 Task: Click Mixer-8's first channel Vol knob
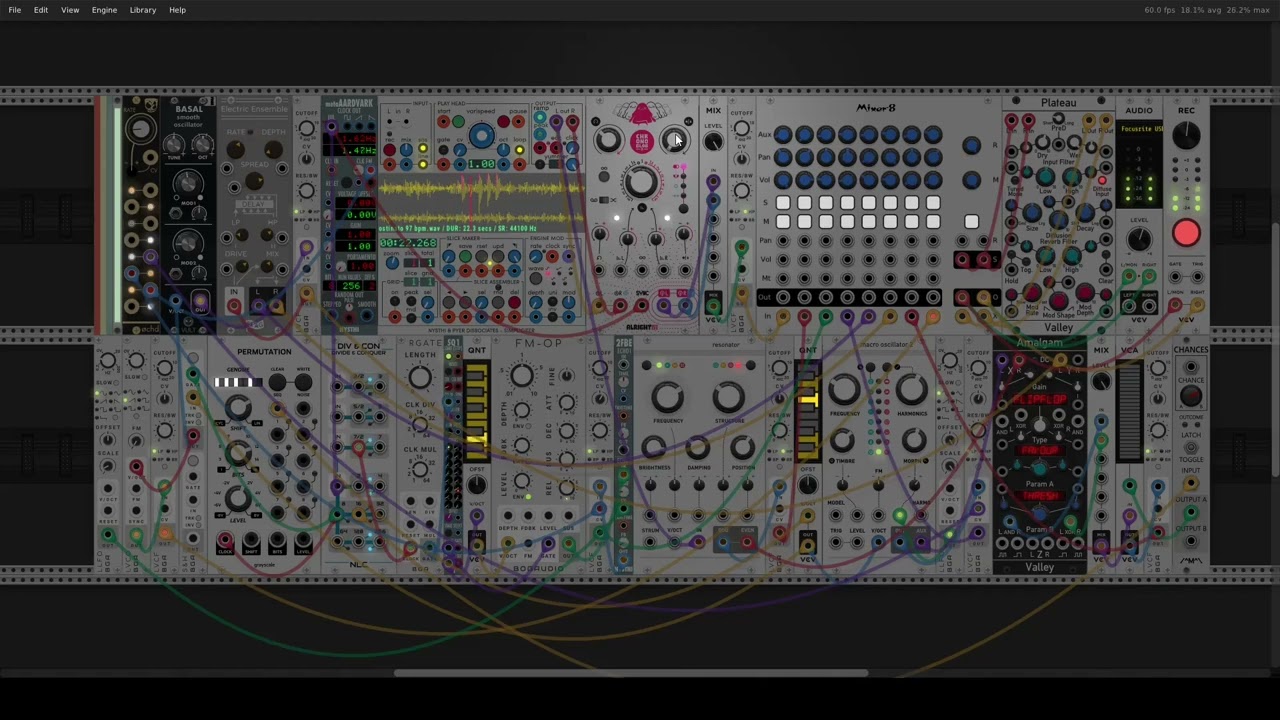[x=783, y=180]
